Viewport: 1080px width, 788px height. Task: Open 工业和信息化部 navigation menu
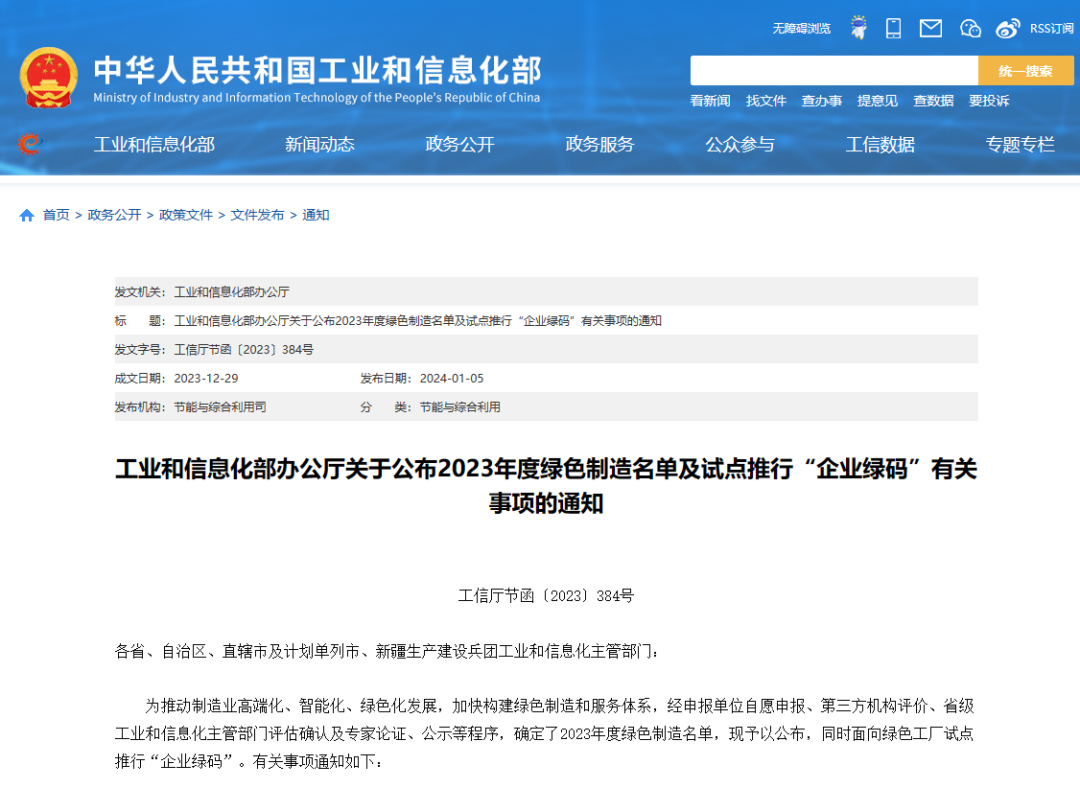tap(154, 144)
